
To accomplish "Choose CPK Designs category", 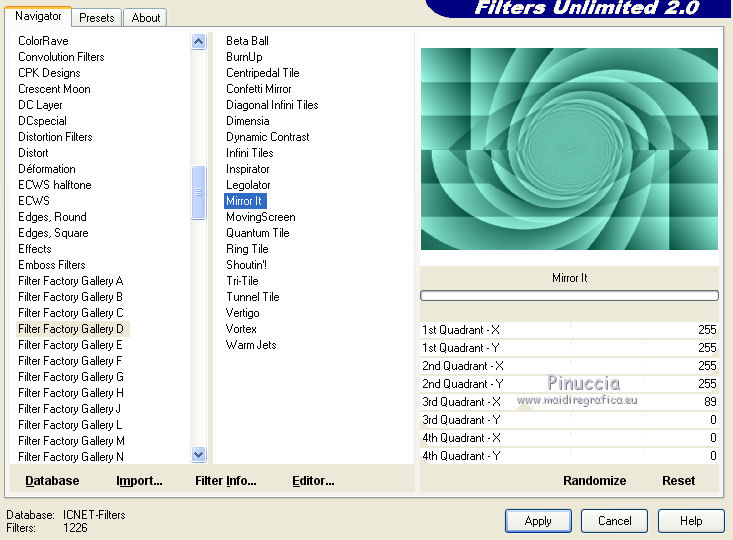I will pyautogui.click(x=49, y=73).
